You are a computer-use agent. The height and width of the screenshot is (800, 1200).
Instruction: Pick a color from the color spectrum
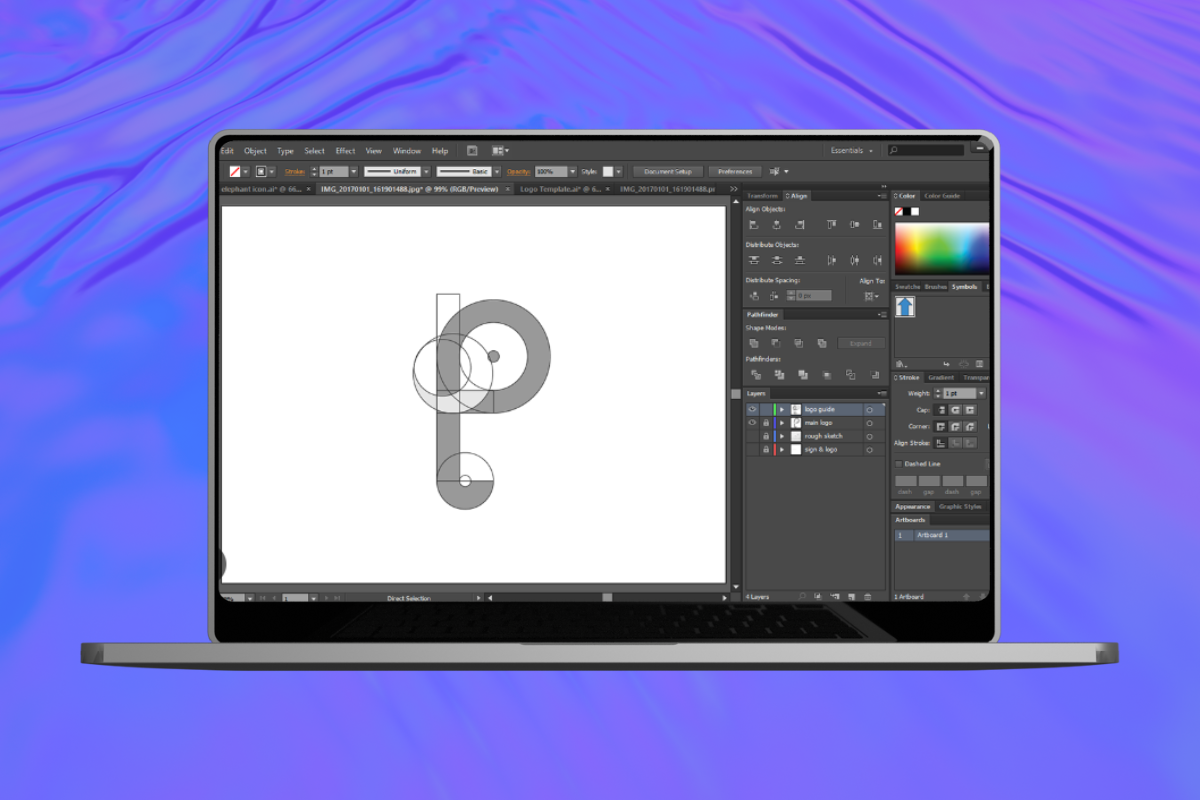[x=941, y=247]
